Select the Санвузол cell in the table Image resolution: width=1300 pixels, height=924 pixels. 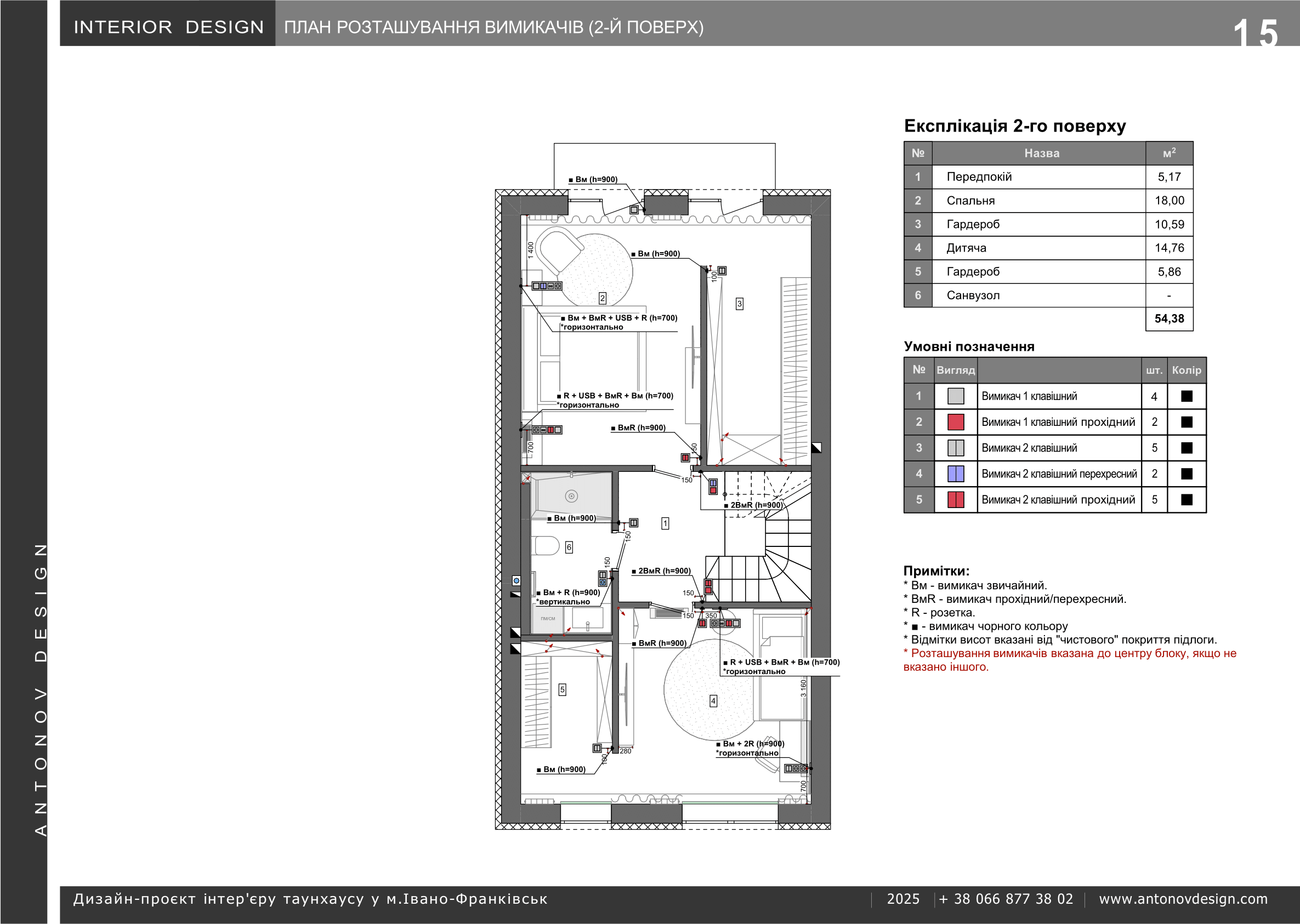1039,295
